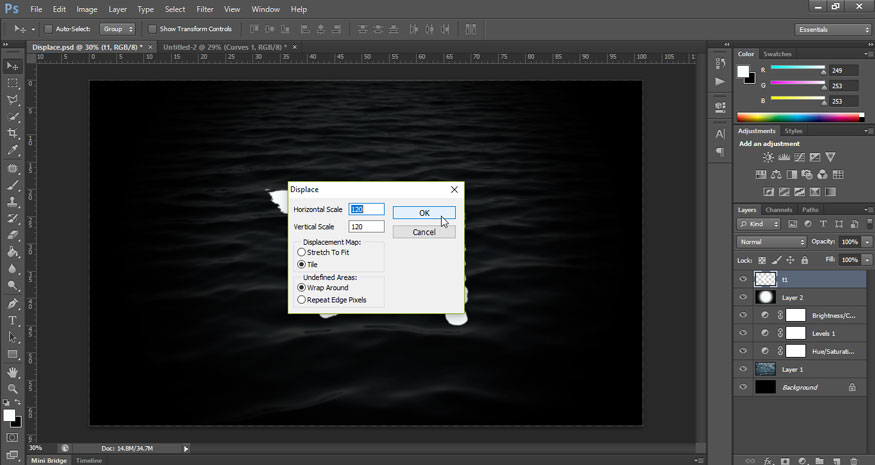875x465 pixels.
Task: Select the Move tool
Action: coord(13,65)
